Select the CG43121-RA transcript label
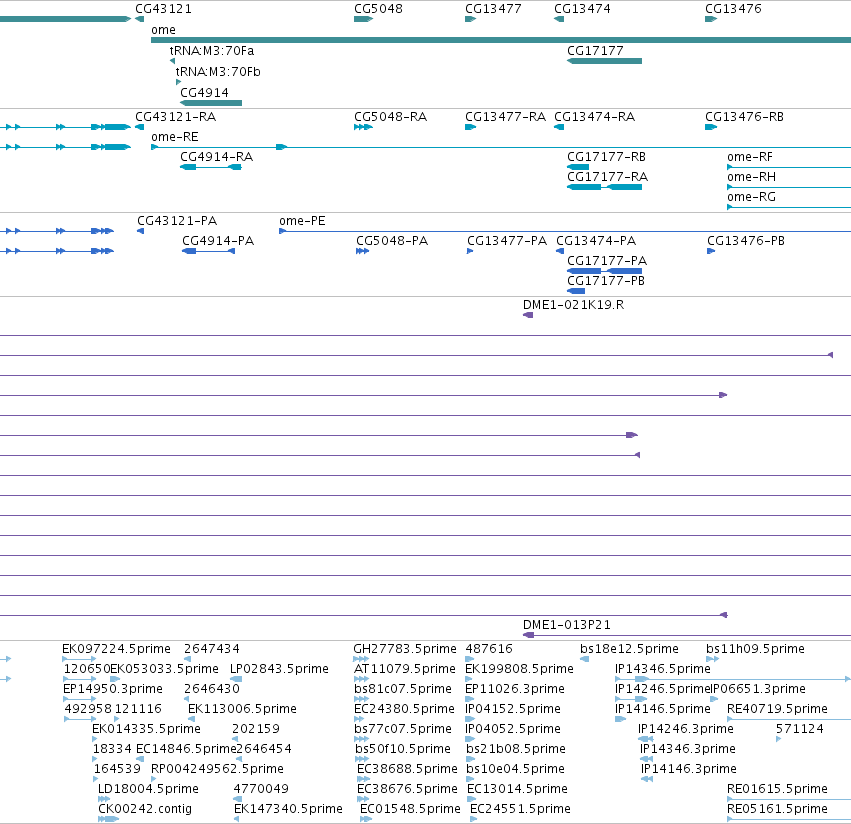The height and width of the screenshot is (824, 851). 175,117
